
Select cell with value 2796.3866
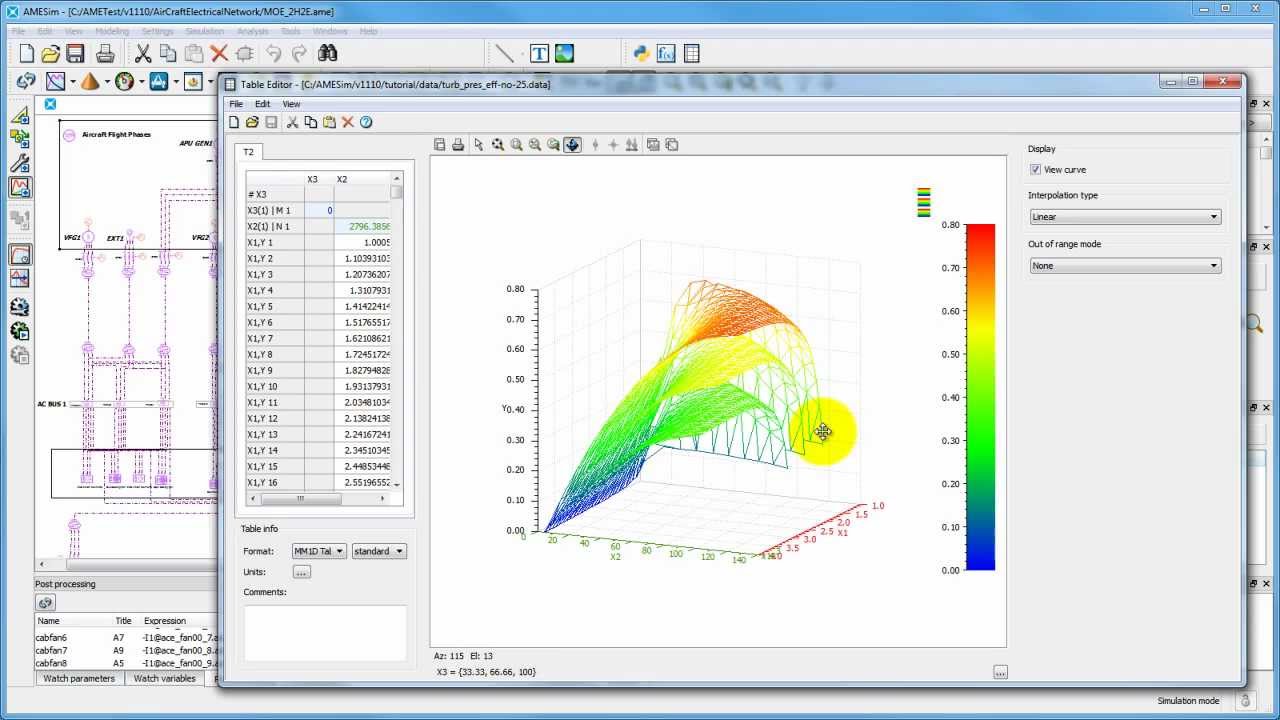pos(362,226)
